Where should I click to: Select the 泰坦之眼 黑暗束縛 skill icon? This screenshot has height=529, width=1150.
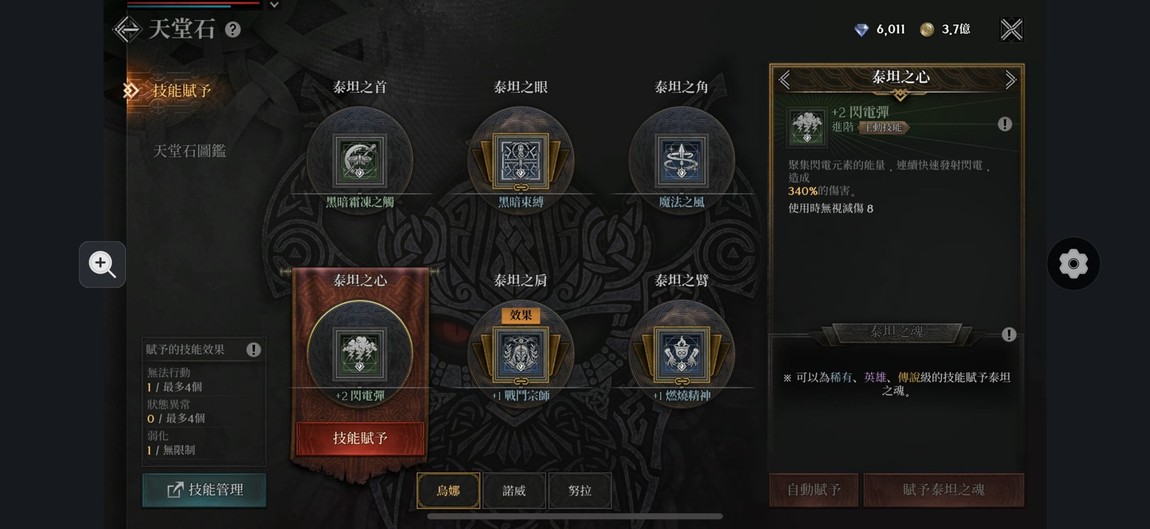[520, 159]
